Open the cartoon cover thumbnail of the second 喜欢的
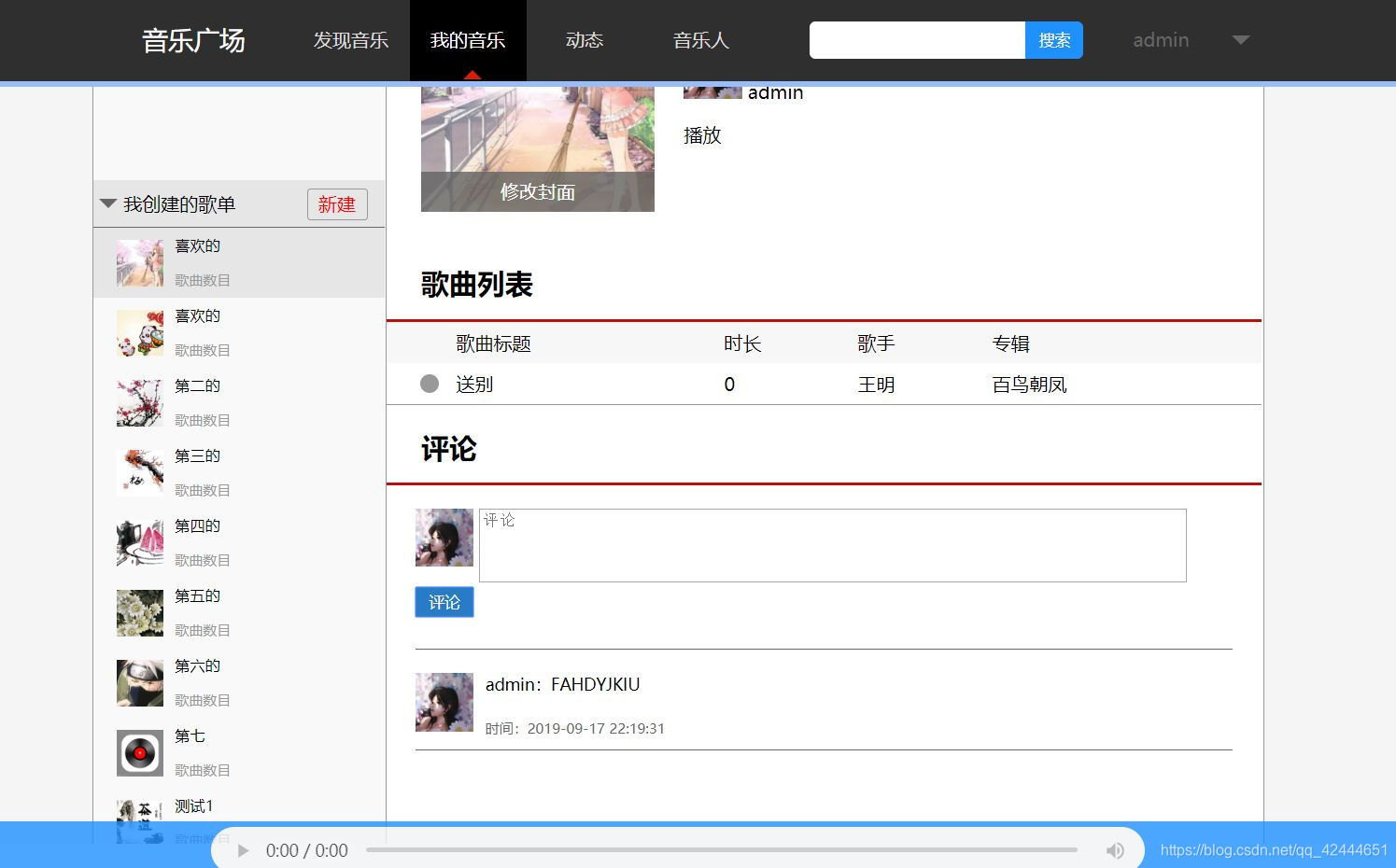1396x868 pixels. [x=140, y=333]
